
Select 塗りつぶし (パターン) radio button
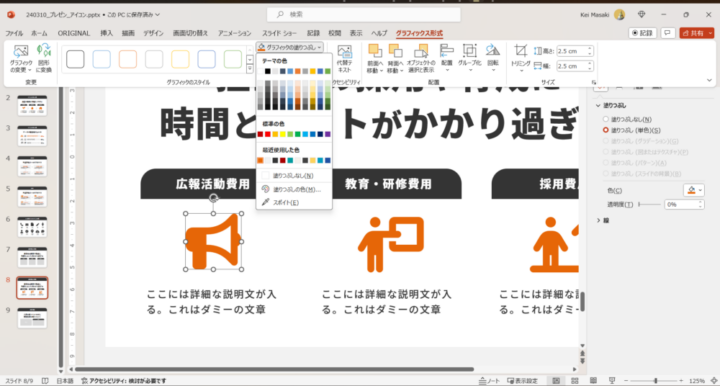[x=606, y=163]
